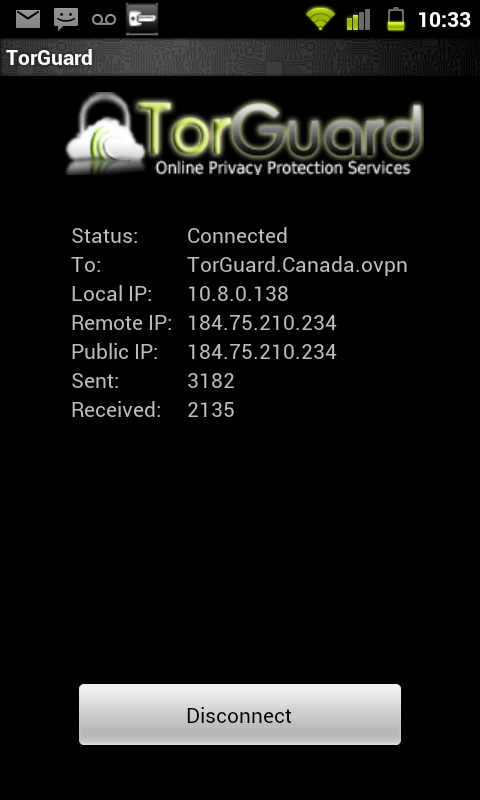Tap the Local IP 10.8.0.138 value

tap(238, 294)
